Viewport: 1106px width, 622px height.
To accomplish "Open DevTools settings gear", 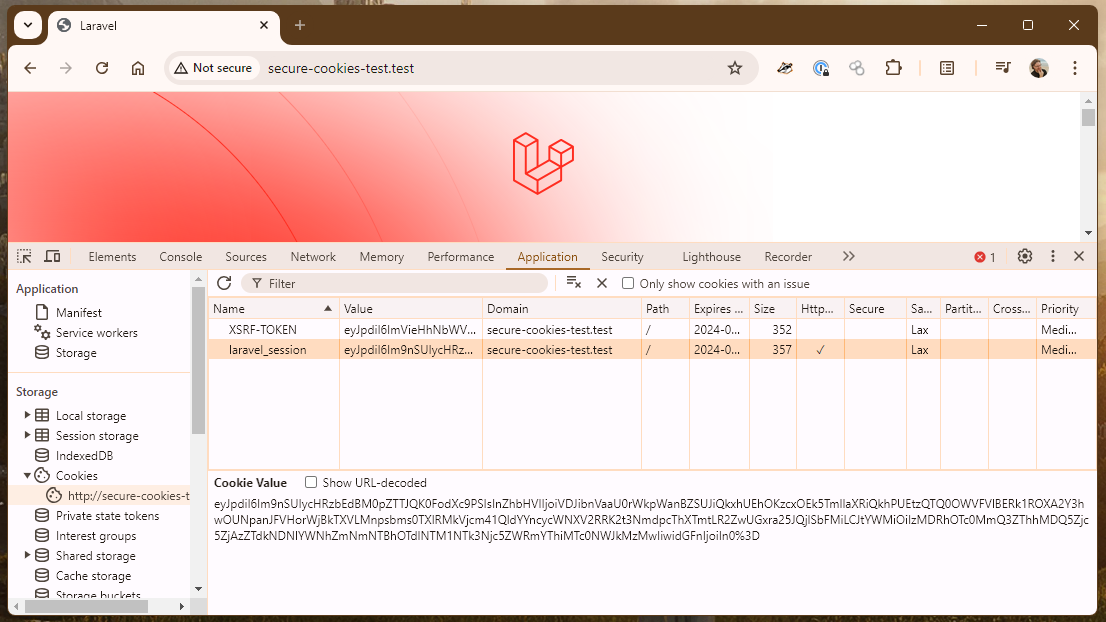I will [1025, 257].
